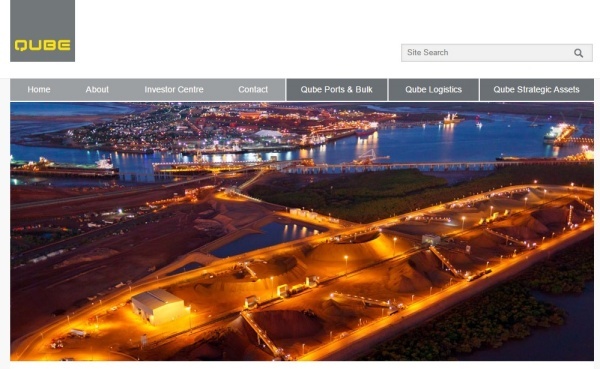Viewport: 600px width, 369px height.
Task: Open the Contact page
Action: pyautogui.click(x=253, y=90)
